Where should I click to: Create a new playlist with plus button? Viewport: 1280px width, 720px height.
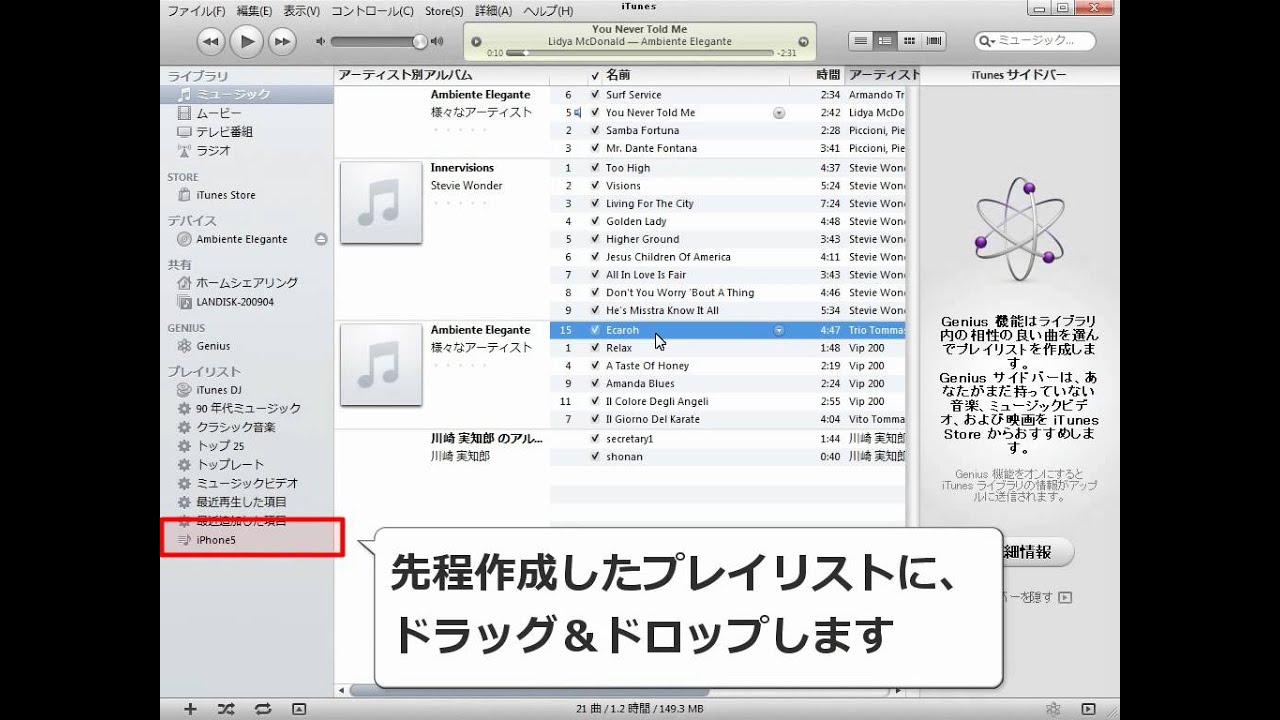(190, 709)
